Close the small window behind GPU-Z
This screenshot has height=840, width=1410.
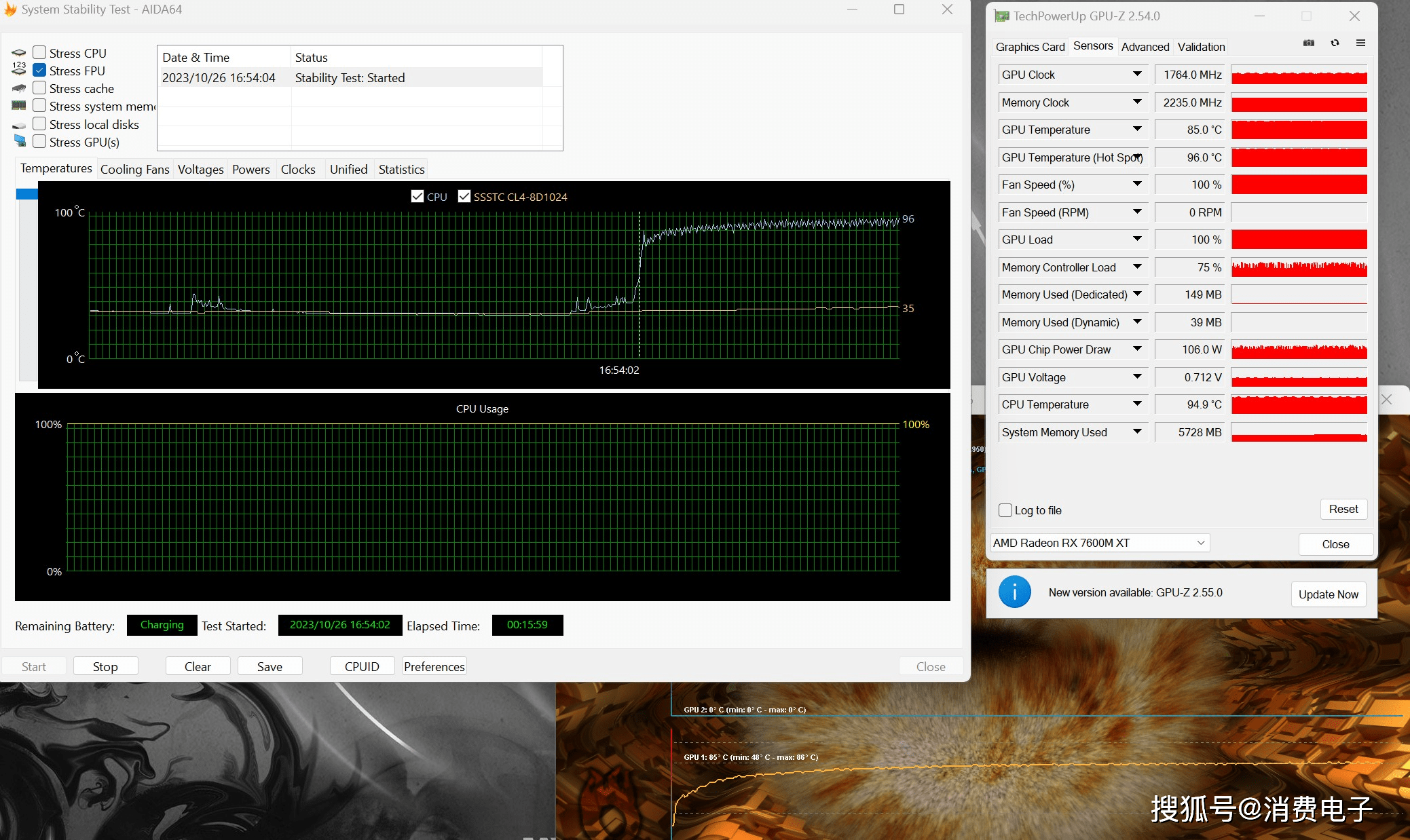[1386, 400]
